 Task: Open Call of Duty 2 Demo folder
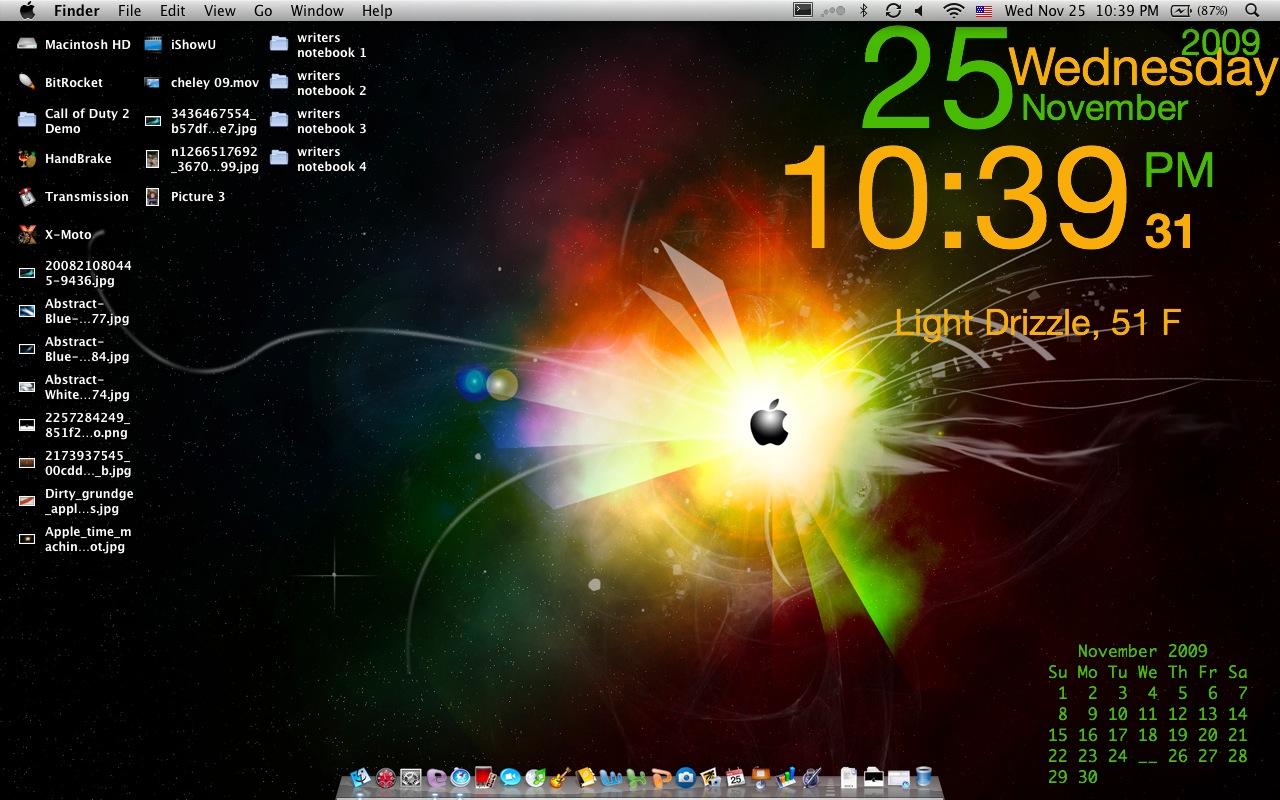click(27, 120)
